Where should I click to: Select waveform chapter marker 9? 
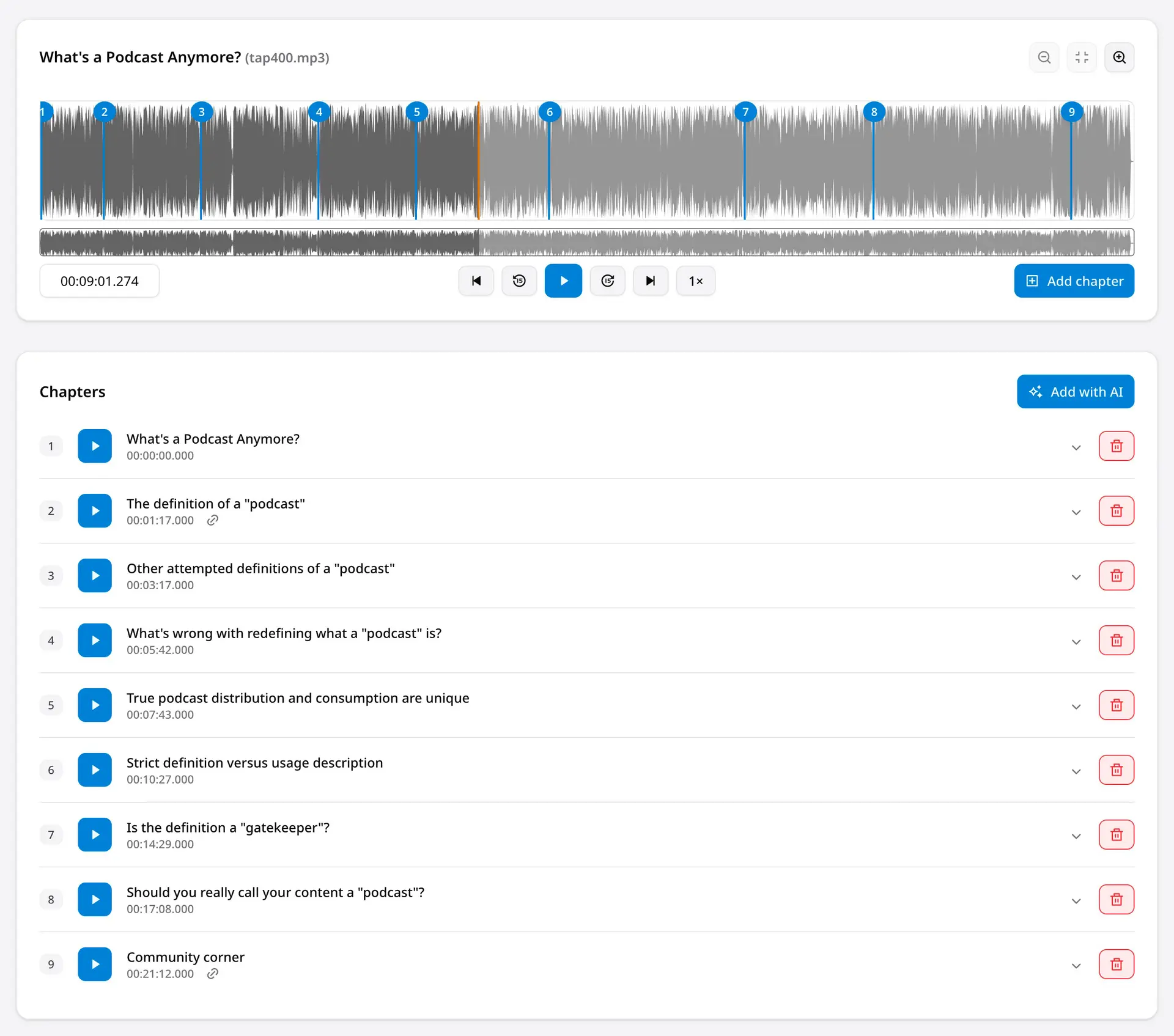1071,112
